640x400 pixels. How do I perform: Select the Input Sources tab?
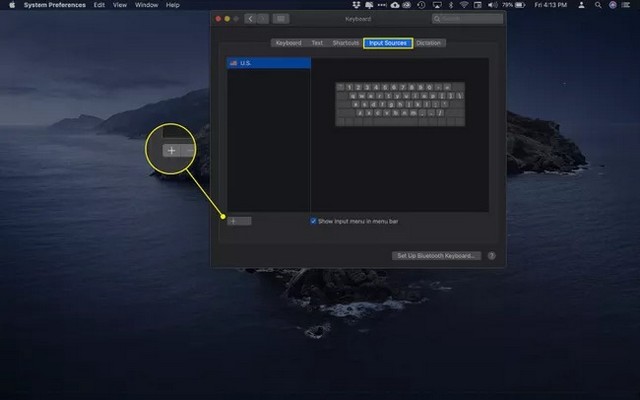(x=388, y=43)
